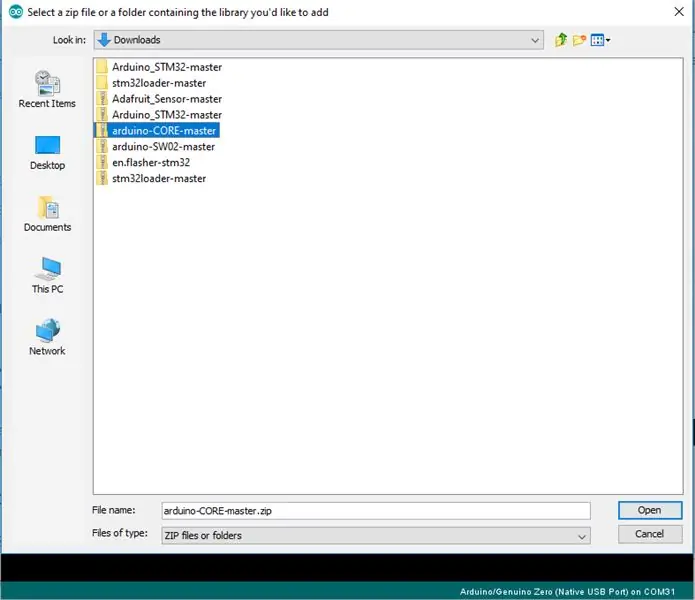Go up one folder level

point(561,40)
